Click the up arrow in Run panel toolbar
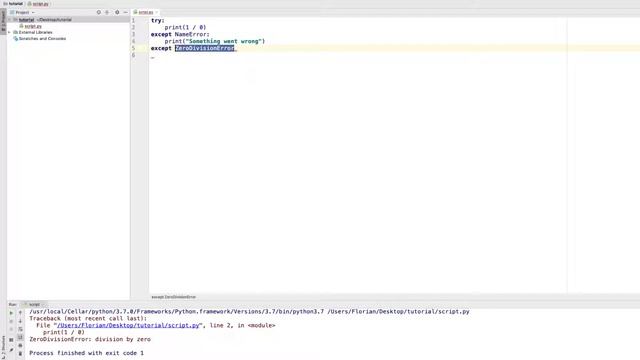Viewport: 640px width, 360px height. pyautogui.click(x=20, y=313)
